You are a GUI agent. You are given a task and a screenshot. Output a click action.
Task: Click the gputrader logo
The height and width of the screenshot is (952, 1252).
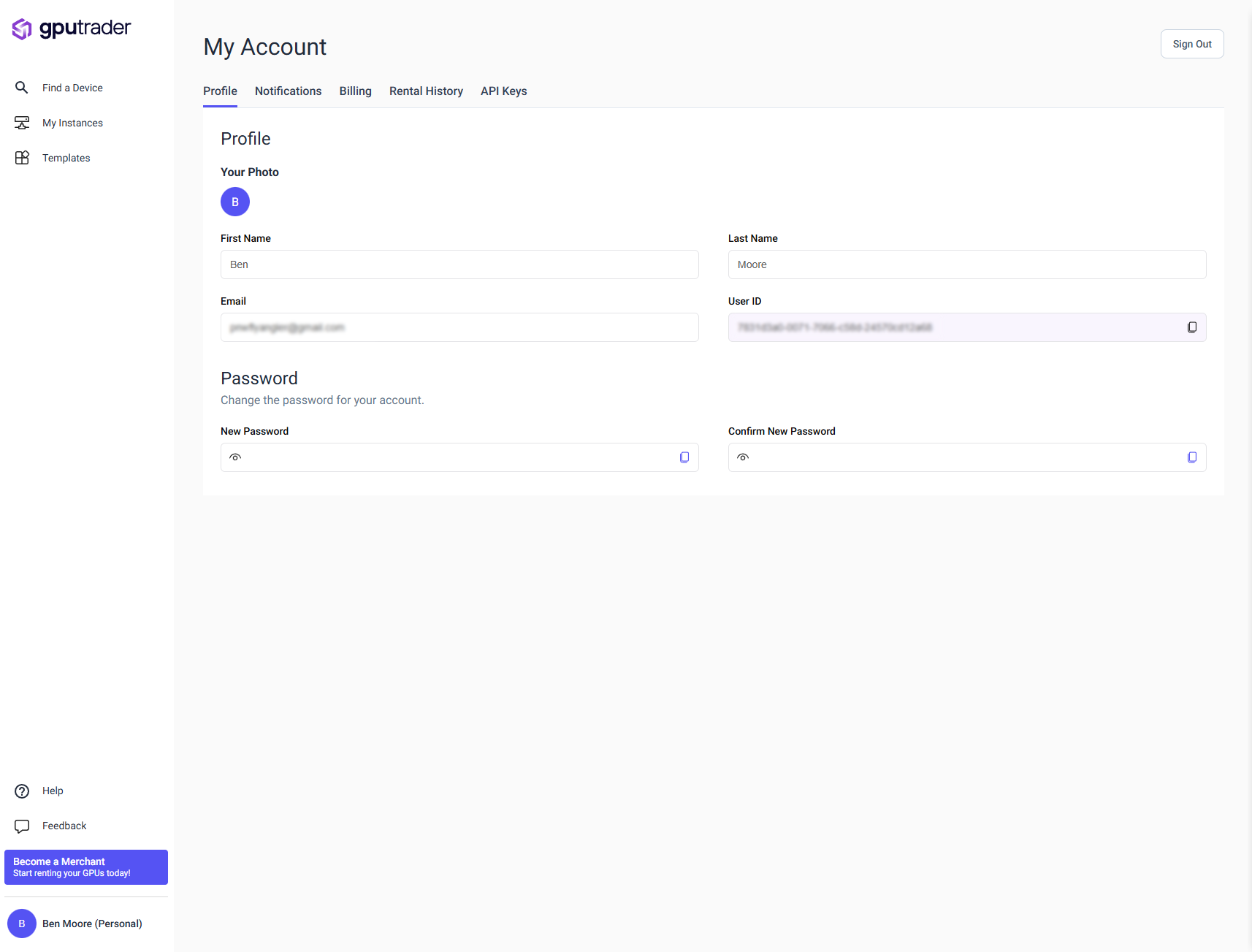pyautogui.click(x=72, y=28)
